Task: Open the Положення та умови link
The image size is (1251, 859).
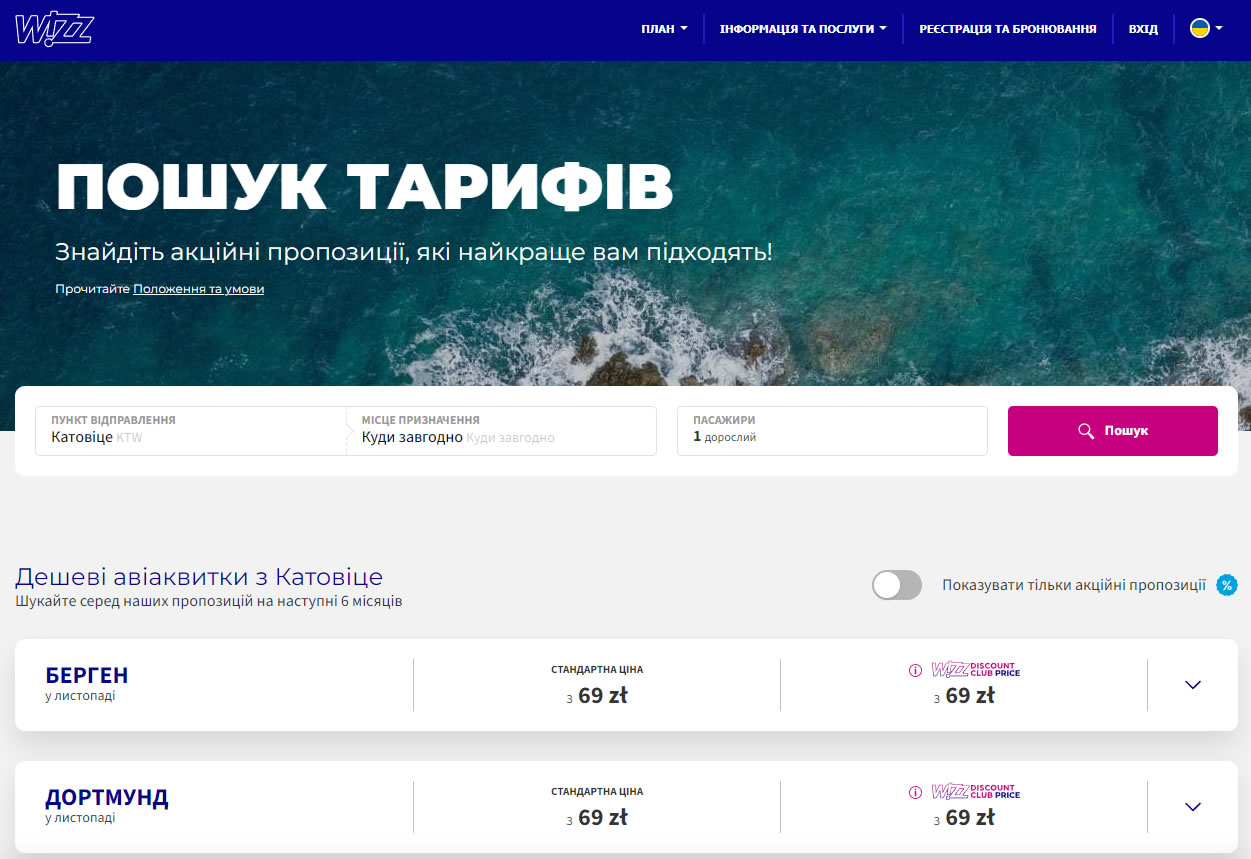Action: click(x=198, y=289)
